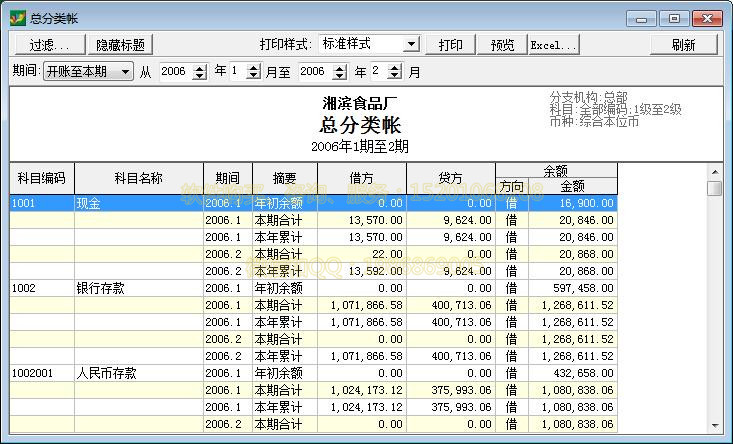
Task: Click the end year spinner arrows
Action: tap(339, 72)
